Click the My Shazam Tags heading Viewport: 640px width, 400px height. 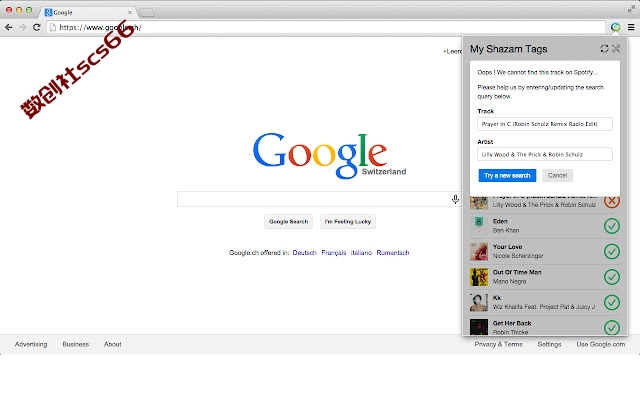coord(509,49)
